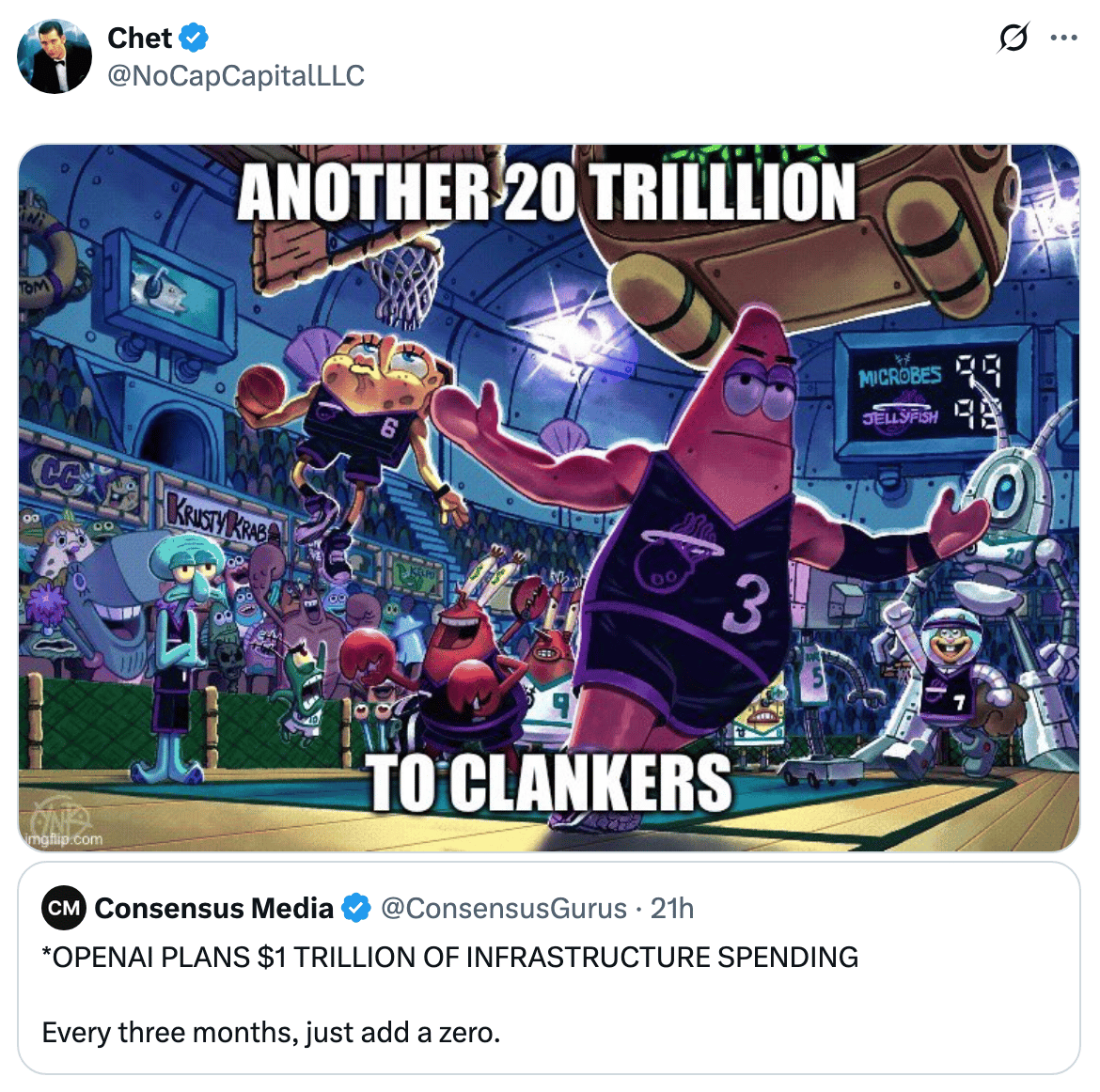Click the 21h timestamp of quoted tweet
1100x1092 pixels.
coord(671,908)
